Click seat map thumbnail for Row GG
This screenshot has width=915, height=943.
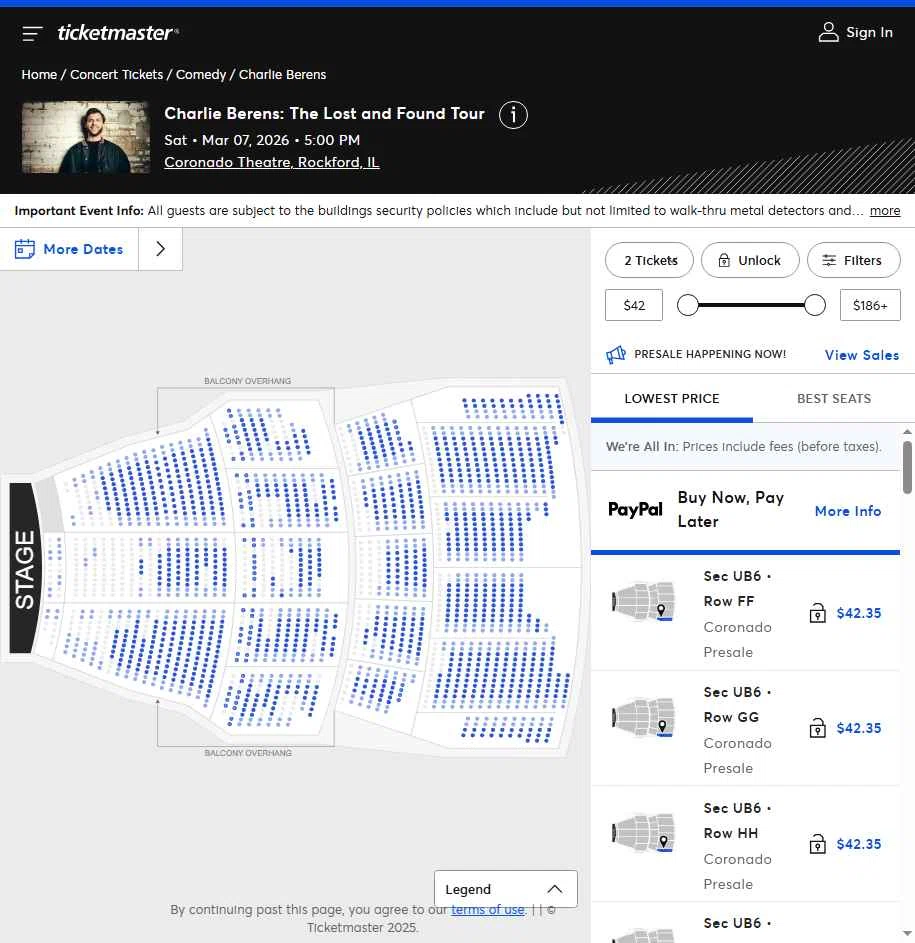point(644,718)
